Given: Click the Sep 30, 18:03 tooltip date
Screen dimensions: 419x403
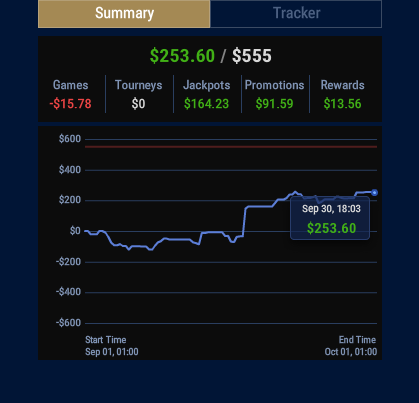Looking at the screenshot, I should click(x=331, y=209).
